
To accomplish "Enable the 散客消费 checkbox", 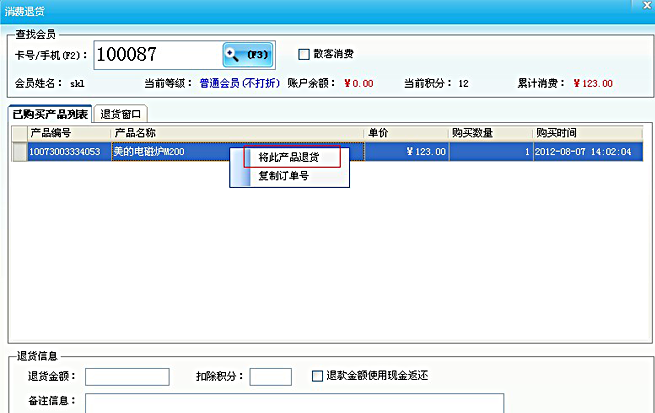I will [x=305, y=54].
